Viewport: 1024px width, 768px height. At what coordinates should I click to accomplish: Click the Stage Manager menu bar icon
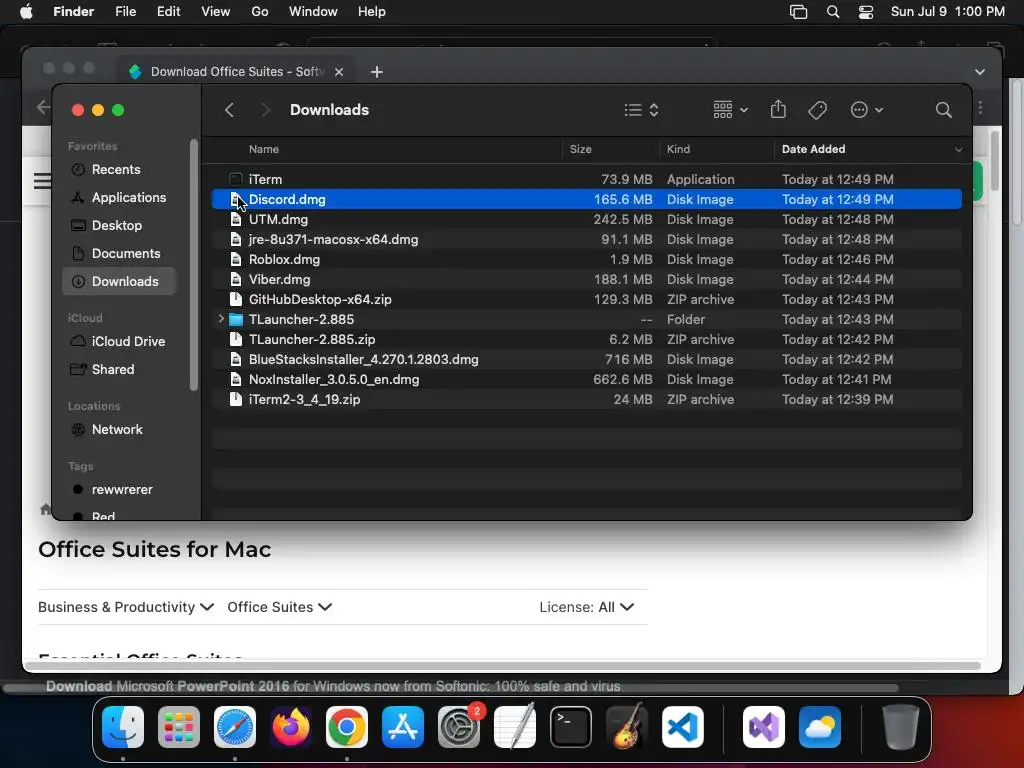[x=798, y=12]
